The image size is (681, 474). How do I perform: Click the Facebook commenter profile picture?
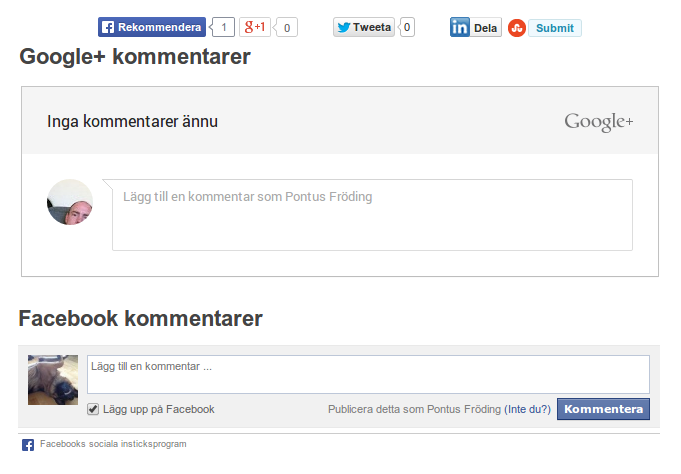coord(53,380)
